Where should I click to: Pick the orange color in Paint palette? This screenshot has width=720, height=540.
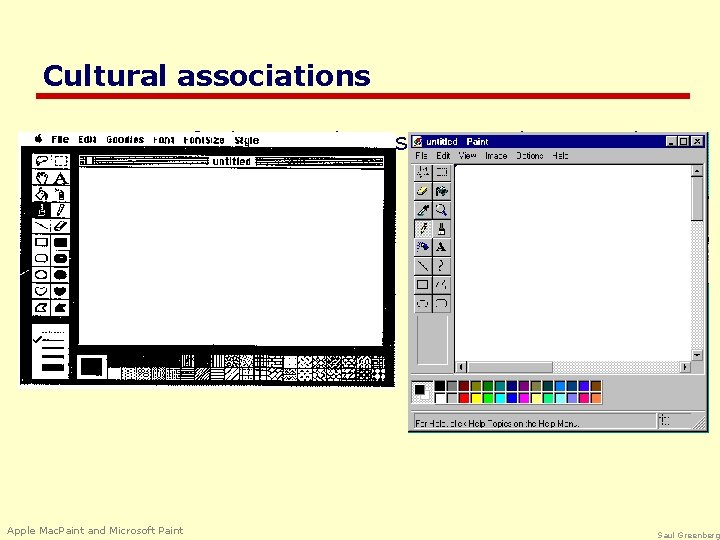[x=596, y=398]
